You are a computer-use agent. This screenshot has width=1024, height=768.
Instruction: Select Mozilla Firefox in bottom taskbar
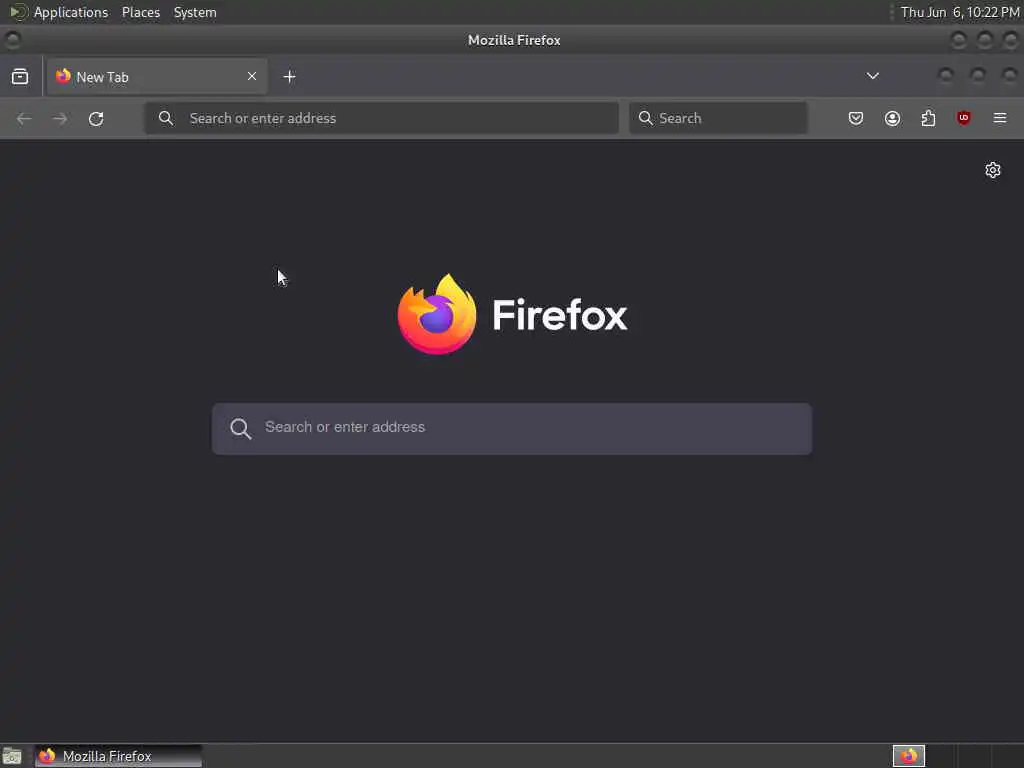pos(119,756)
